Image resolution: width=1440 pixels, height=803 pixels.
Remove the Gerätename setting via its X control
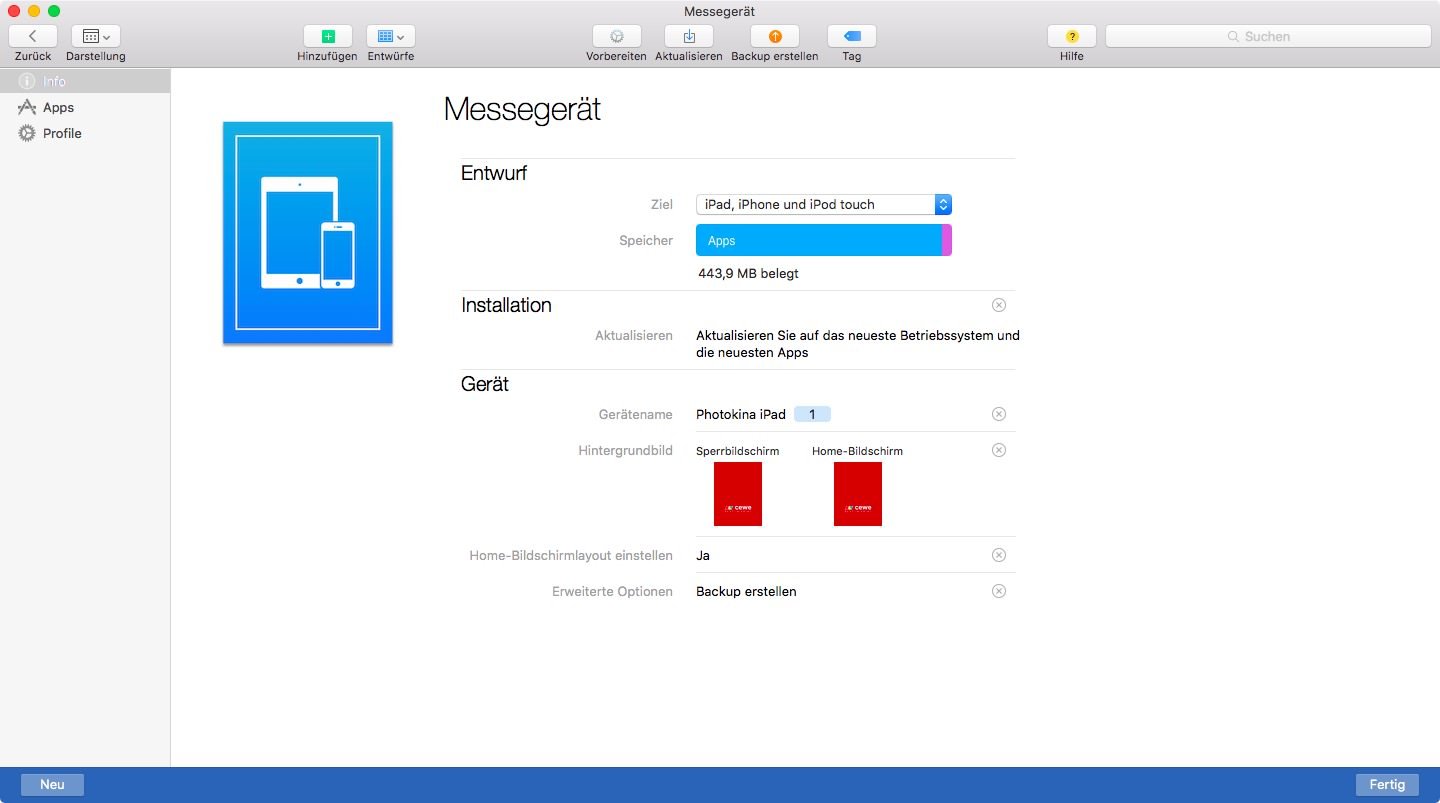998,413
